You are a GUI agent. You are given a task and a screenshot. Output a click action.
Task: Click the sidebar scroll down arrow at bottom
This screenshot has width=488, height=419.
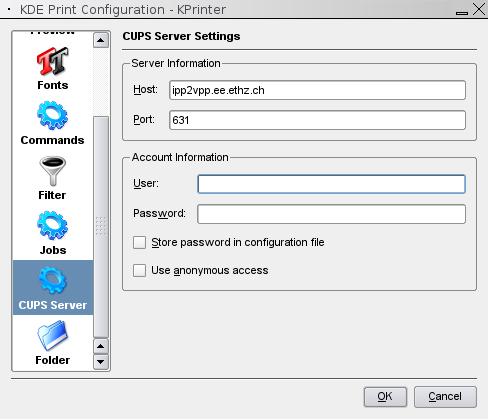click(x=101, y=362)
